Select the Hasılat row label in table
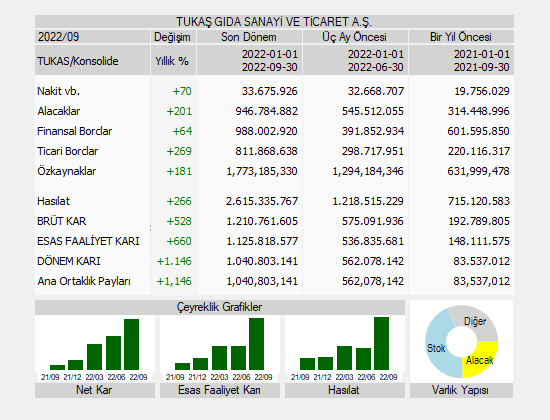 (54, 201)
